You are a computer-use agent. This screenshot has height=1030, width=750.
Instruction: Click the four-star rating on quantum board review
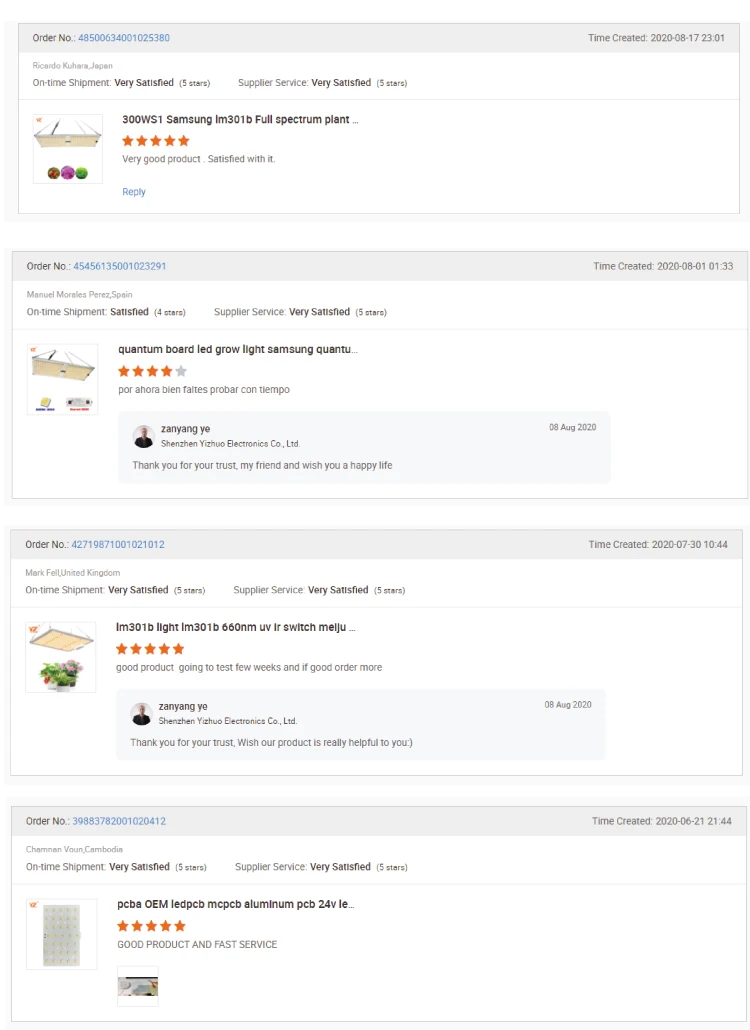tap(152, 371)
